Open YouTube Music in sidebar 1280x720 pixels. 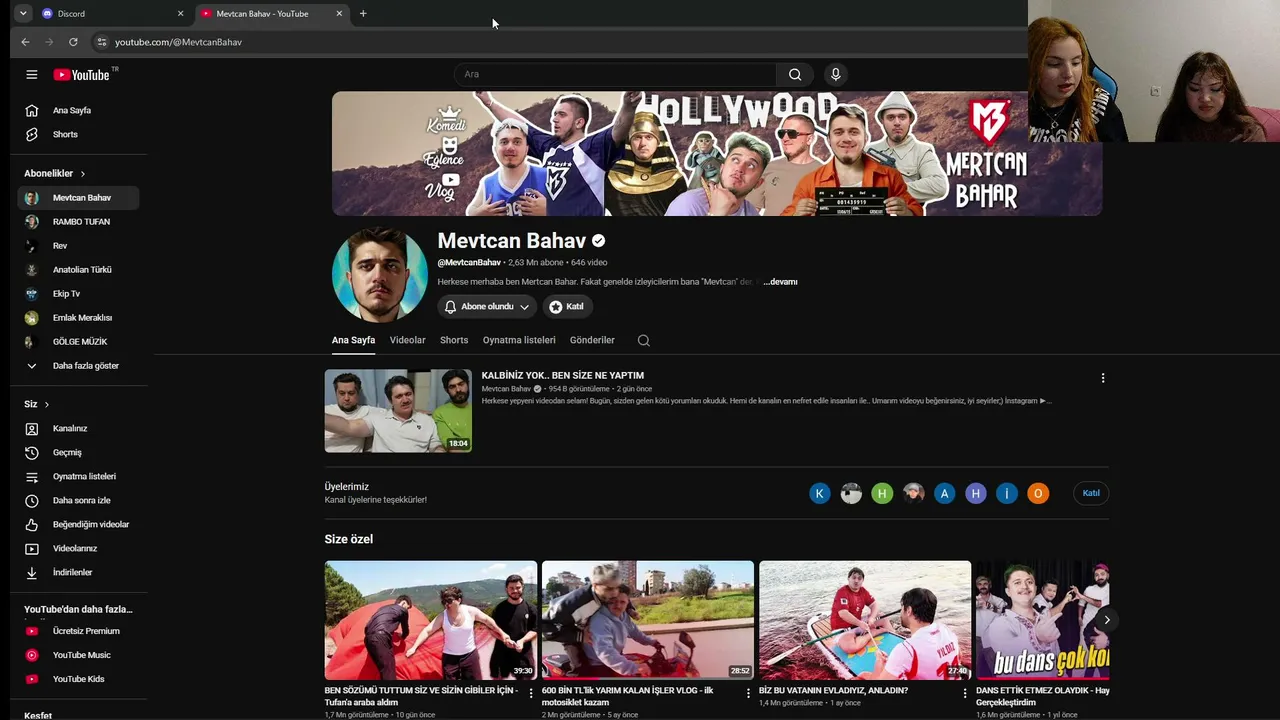(78, 655)
